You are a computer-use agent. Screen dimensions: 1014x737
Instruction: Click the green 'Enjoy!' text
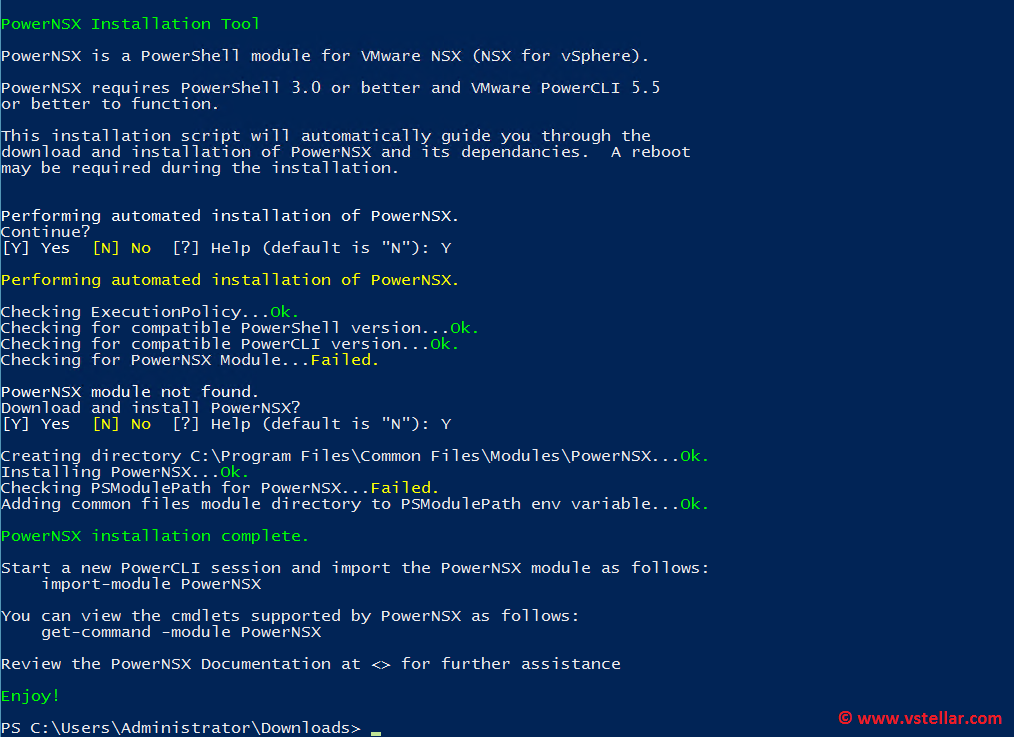pos(30,696)
